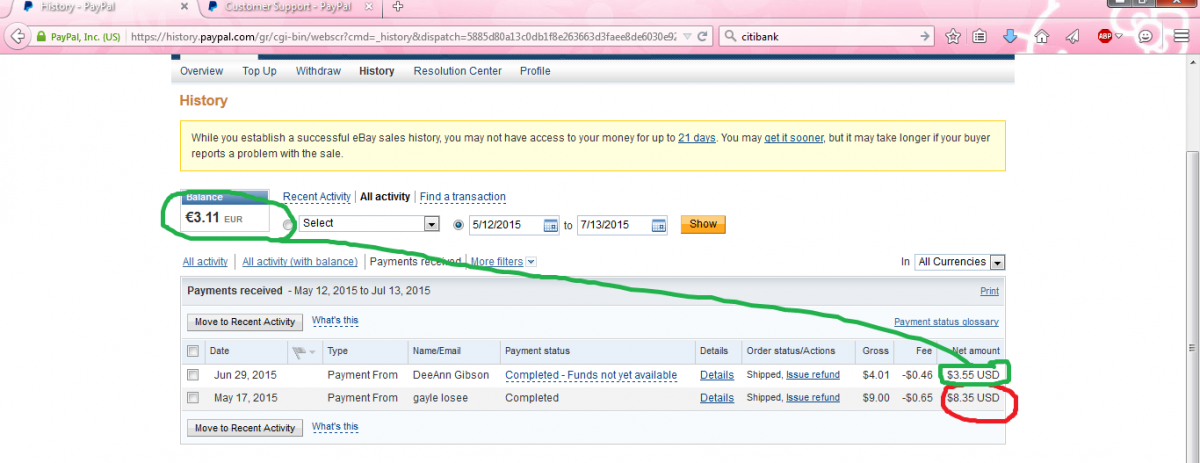This screenshot has height=463, width=1200.
Task: Click the start date field 5/12/2015
Action: 506,225
